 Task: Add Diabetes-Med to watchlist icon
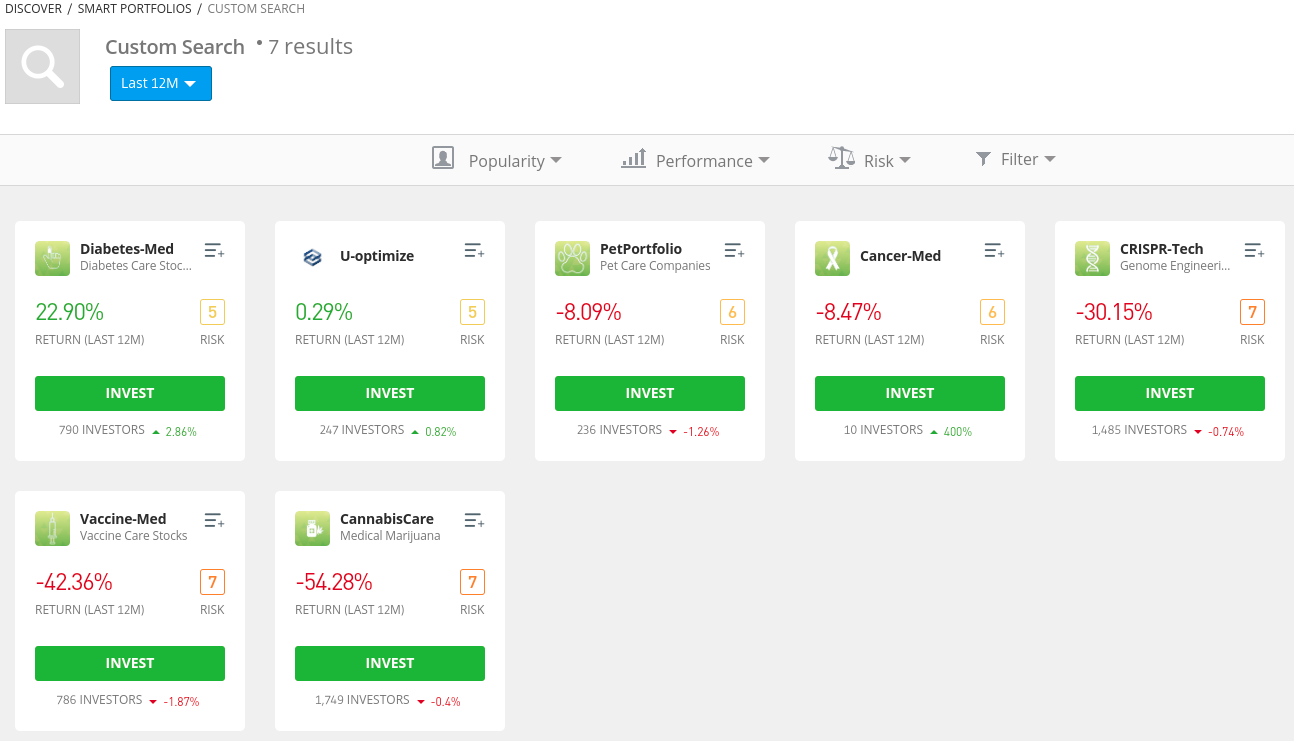(214, 250)
